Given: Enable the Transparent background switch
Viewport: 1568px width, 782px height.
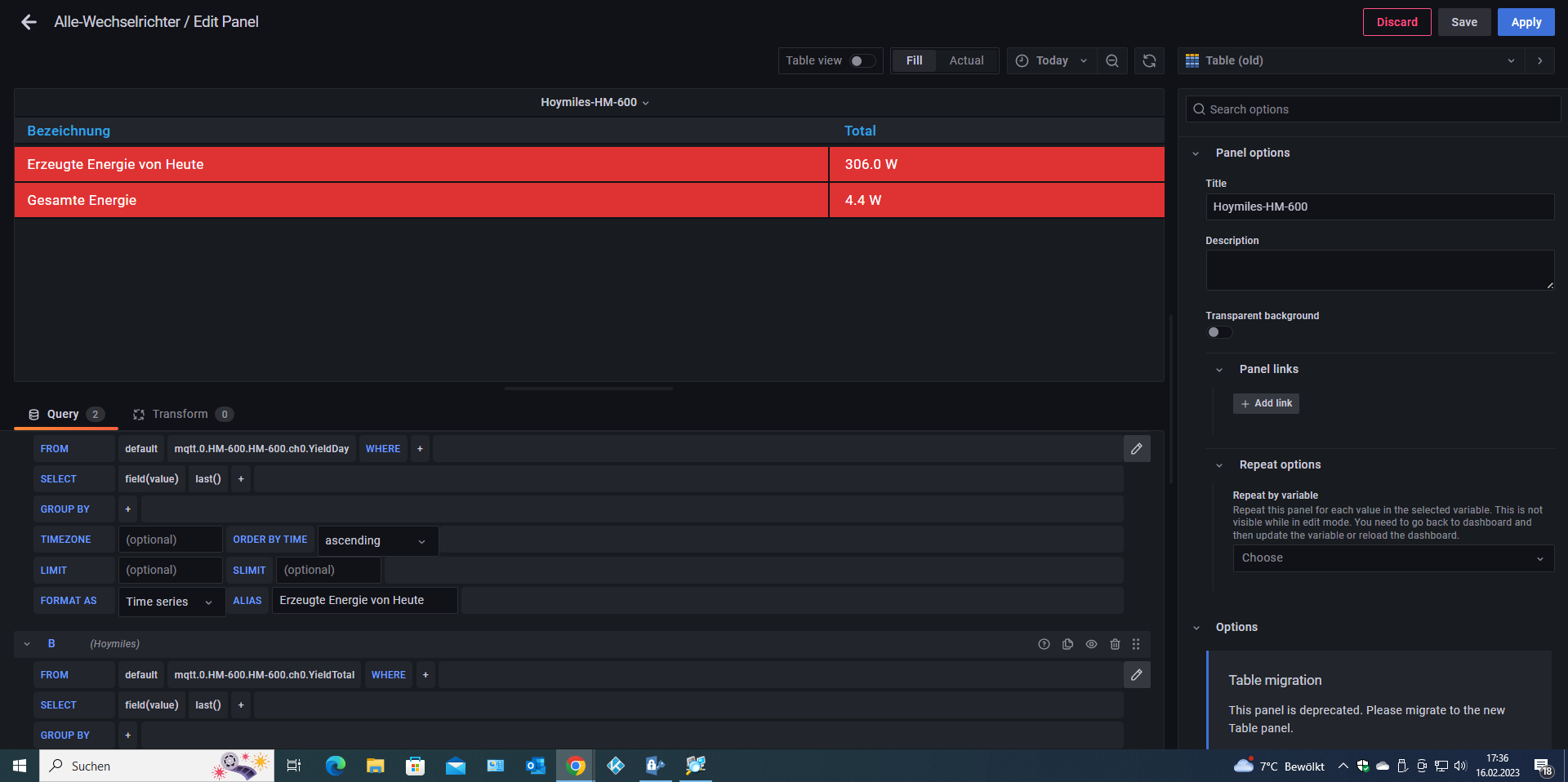Looking at the screenshot, I should click(1218, 332).
